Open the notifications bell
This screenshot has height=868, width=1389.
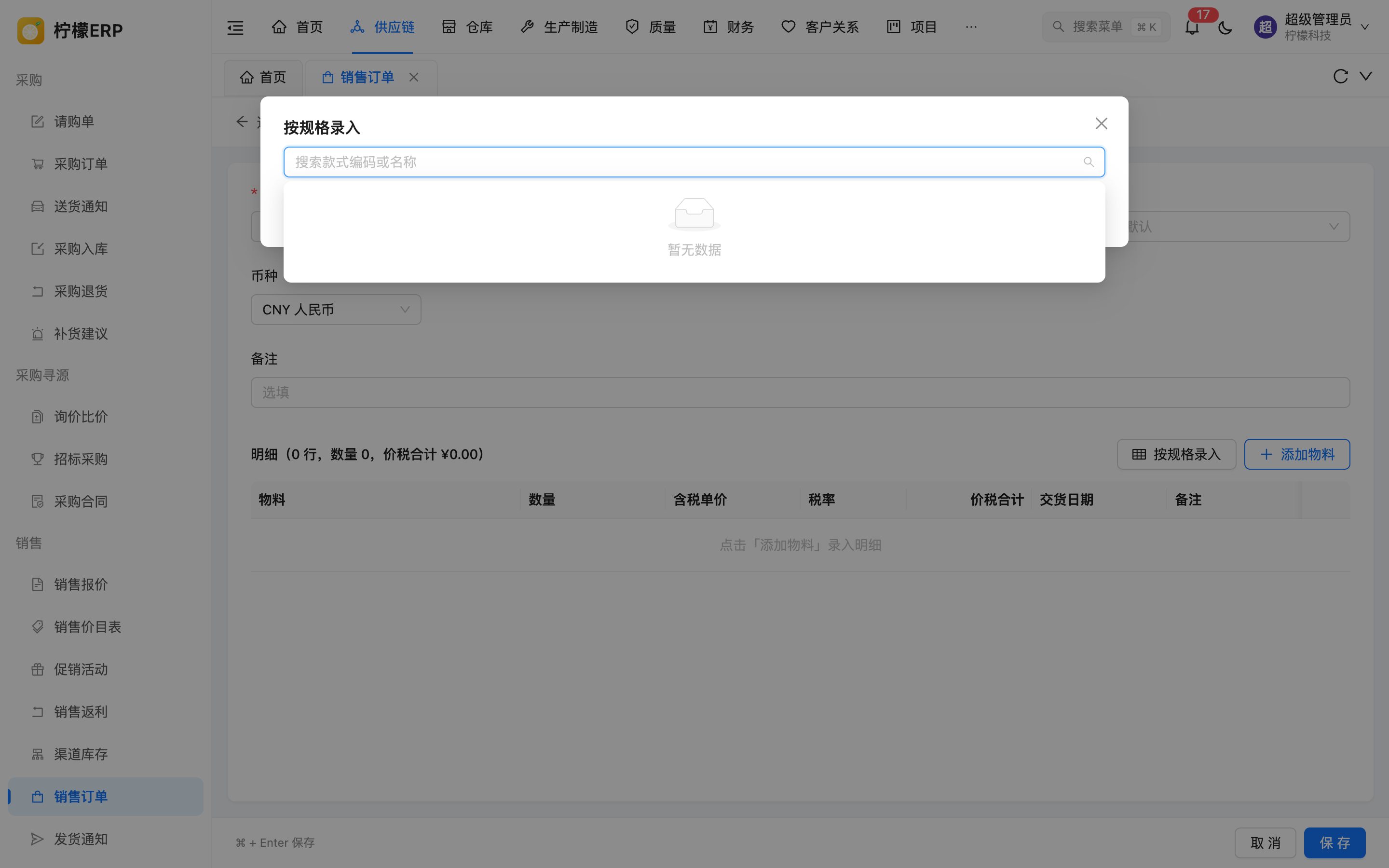pos(1192,27)
